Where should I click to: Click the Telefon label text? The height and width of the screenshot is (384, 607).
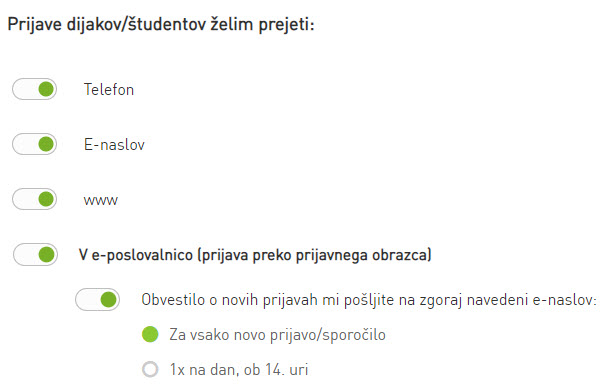tap(109, 89)
